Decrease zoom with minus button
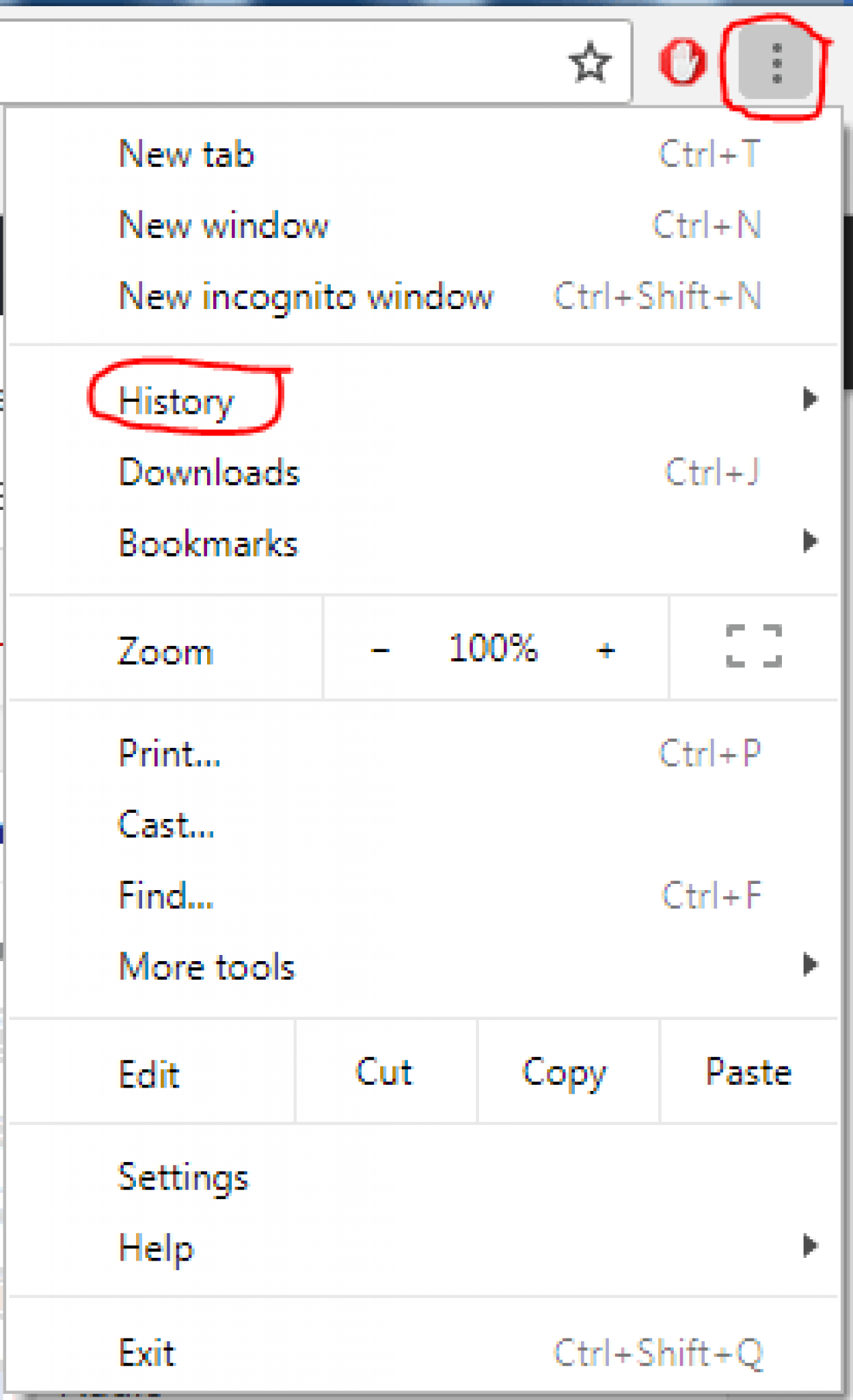This screenshot has height=1400, width=853. pos(380,649)
